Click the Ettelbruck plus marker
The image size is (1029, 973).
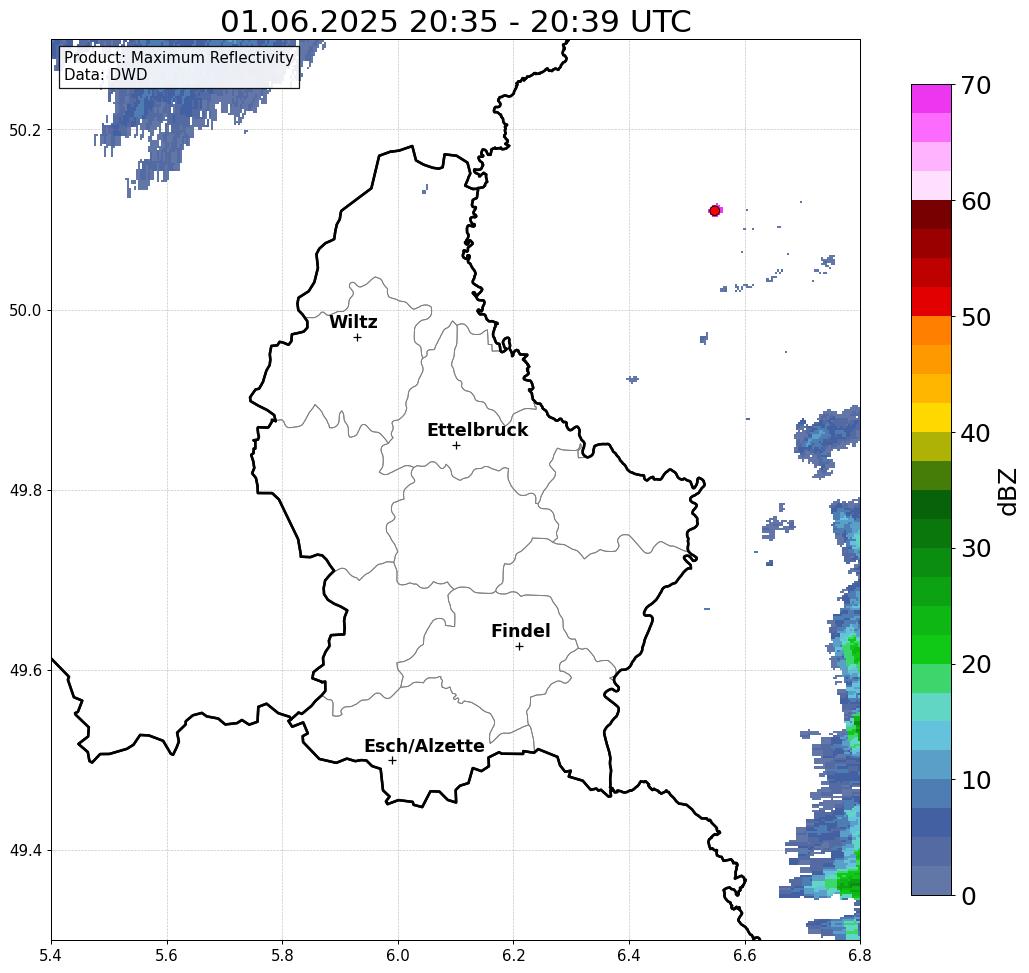(457, 445)
